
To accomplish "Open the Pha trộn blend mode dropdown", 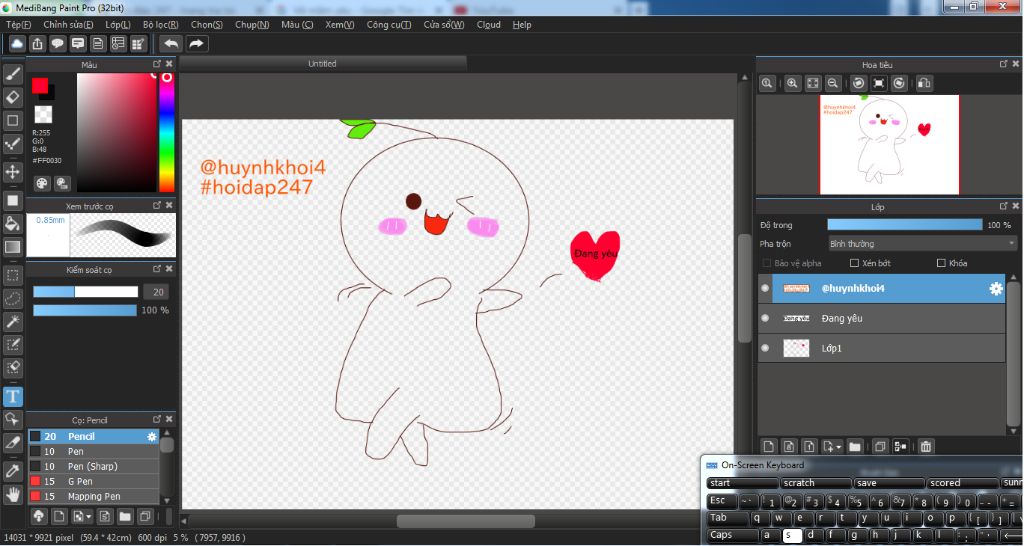I will pos(922,244).
